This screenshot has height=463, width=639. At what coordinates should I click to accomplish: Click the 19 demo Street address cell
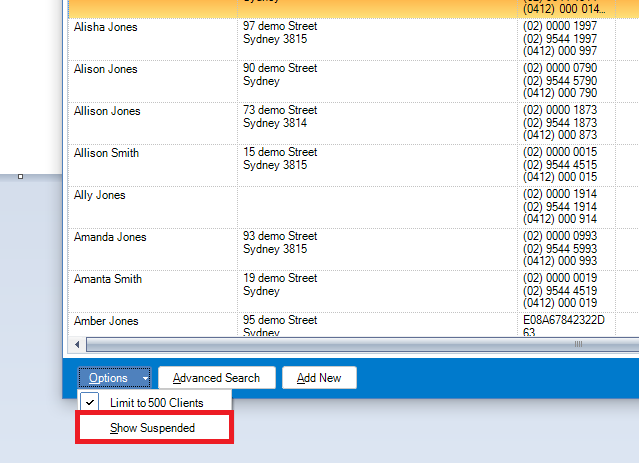[280, 285]
